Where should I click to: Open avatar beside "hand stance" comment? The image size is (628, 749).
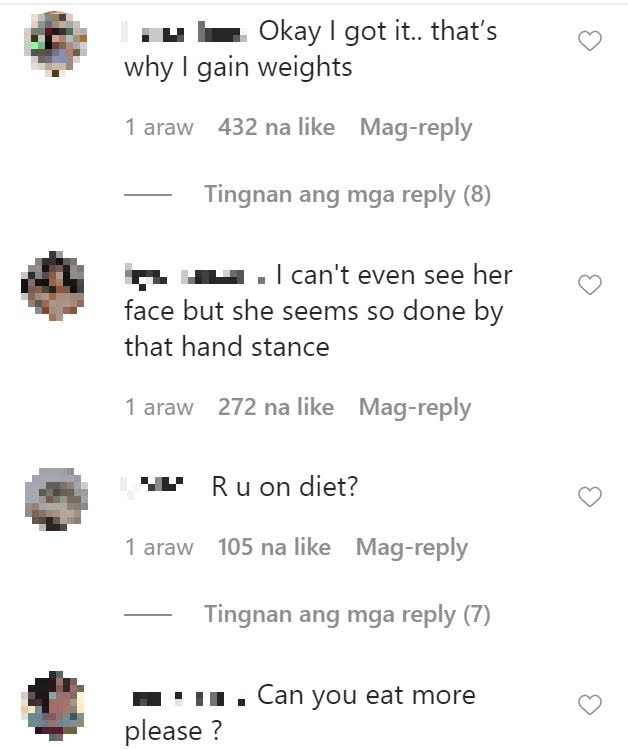tap(53, 285)
